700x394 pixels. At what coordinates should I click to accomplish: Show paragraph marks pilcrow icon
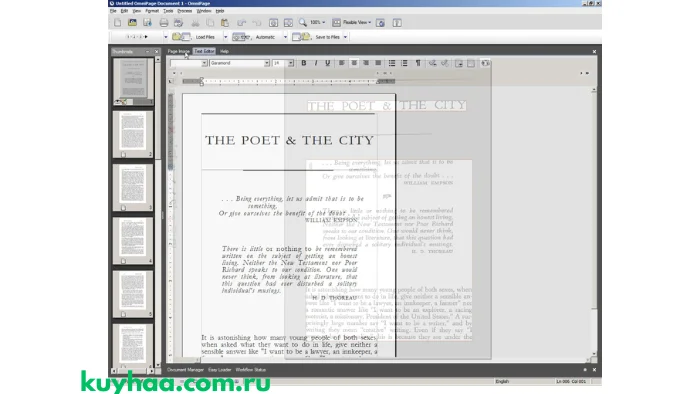coord(418,63)
